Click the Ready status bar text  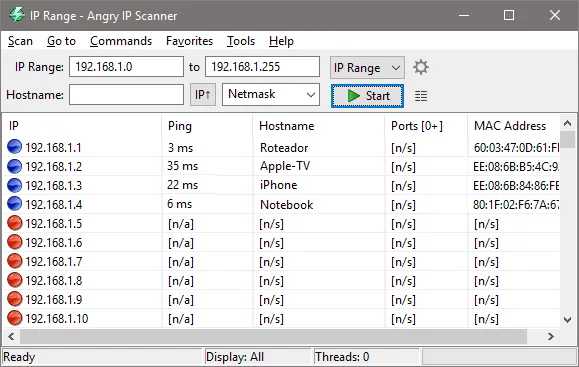tap(19, 357)
